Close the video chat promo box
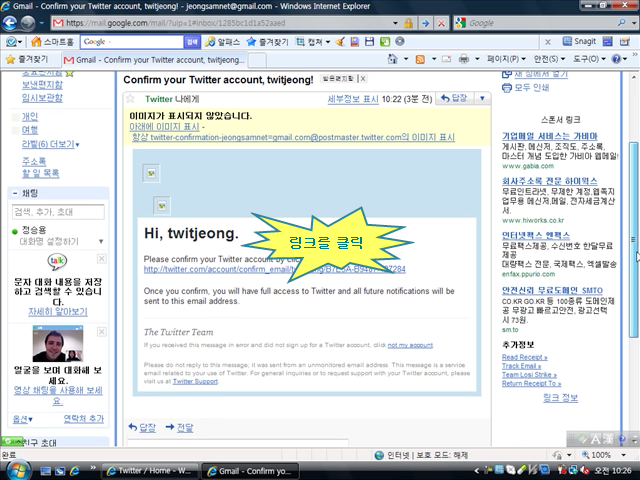The height and width of the screenshot is (480, 640). pyautogui.click(x=102, y=332)
